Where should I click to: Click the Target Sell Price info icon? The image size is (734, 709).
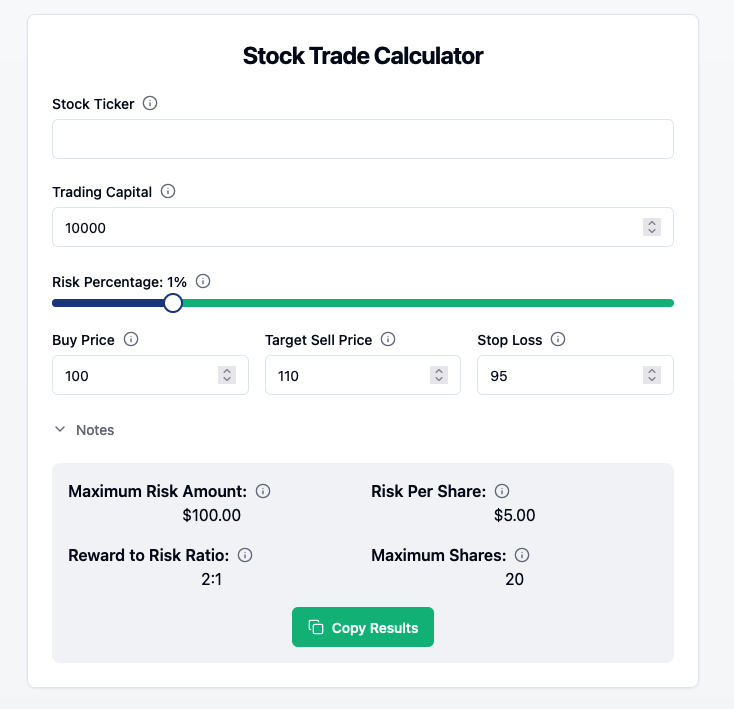coord(388,339)
